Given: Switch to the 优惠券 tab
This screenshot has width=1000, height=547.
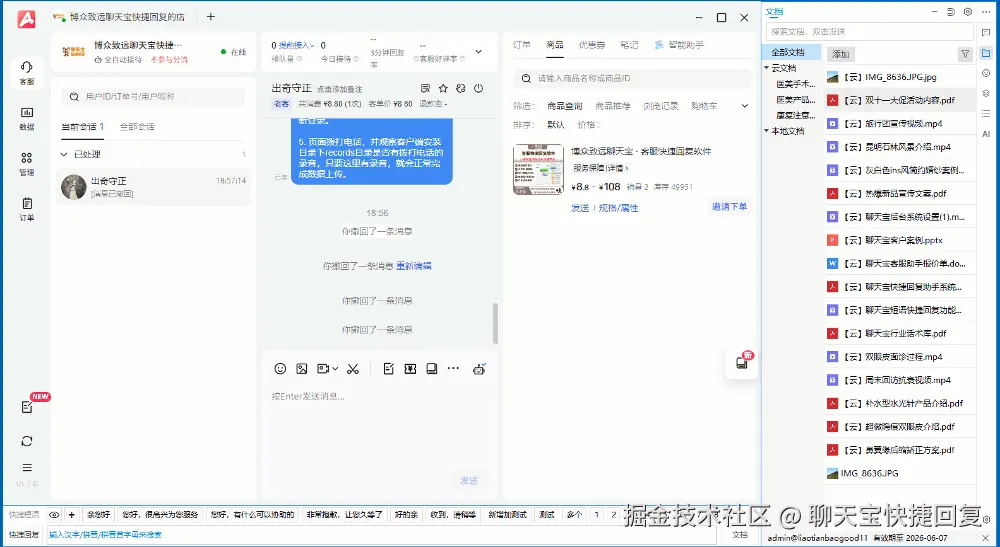Looking at the screenshot, I should coord(591,45).
